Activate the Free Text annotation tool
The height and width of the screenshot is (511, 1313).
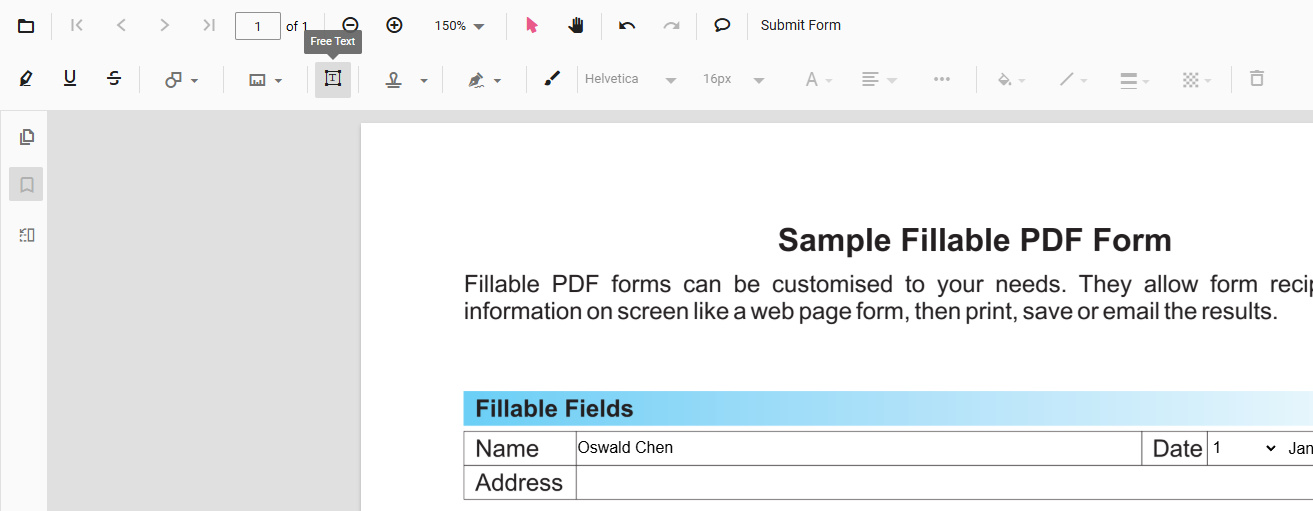[332, 79]
